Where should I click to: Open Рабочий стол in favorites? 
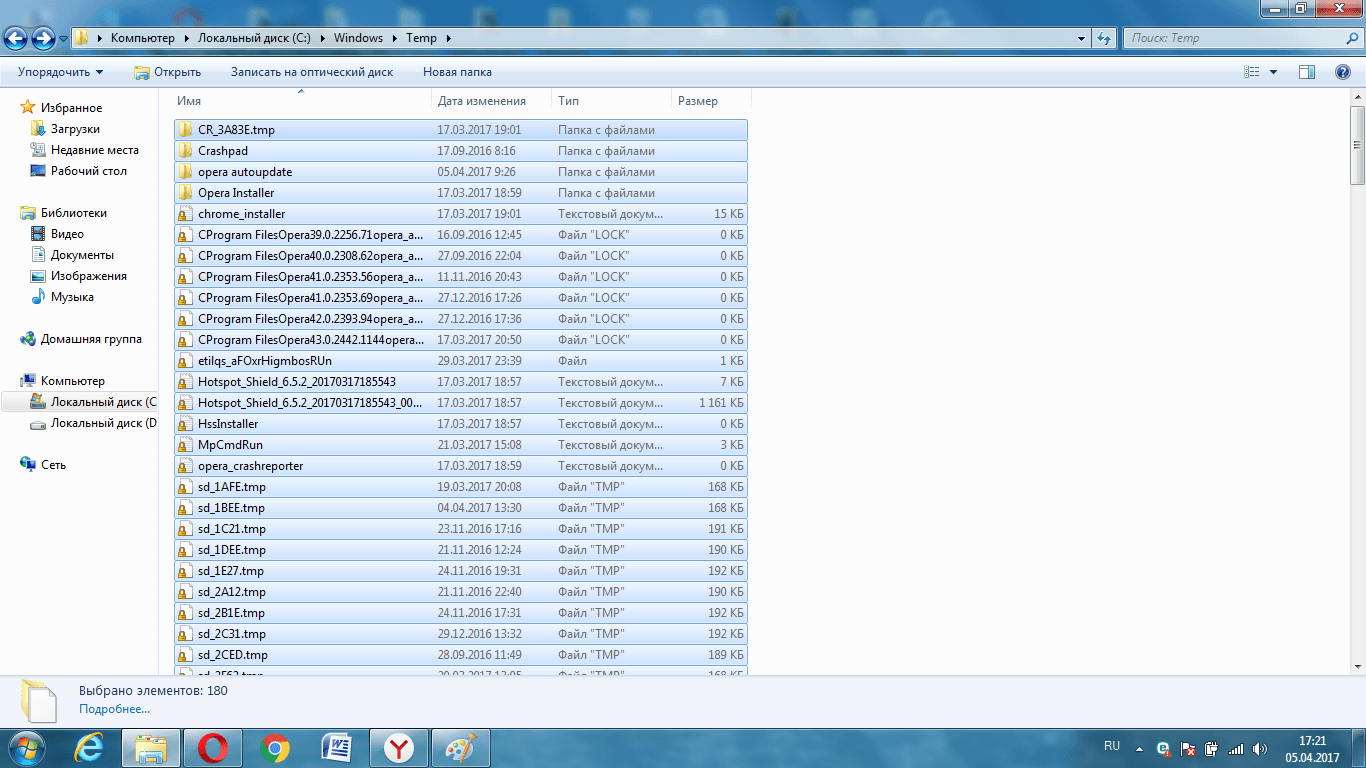pos(88,171)
